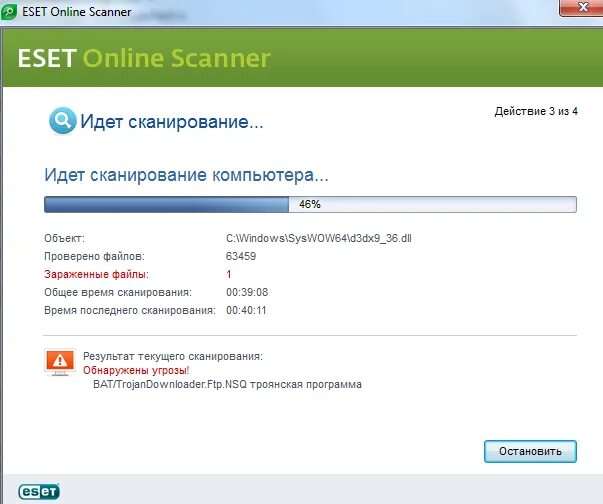The image size is (603, 504).
Task: Select the scanned path C:\Windows\SysWOW64\d3dx9_36.dll
Action: pos(319,238)
